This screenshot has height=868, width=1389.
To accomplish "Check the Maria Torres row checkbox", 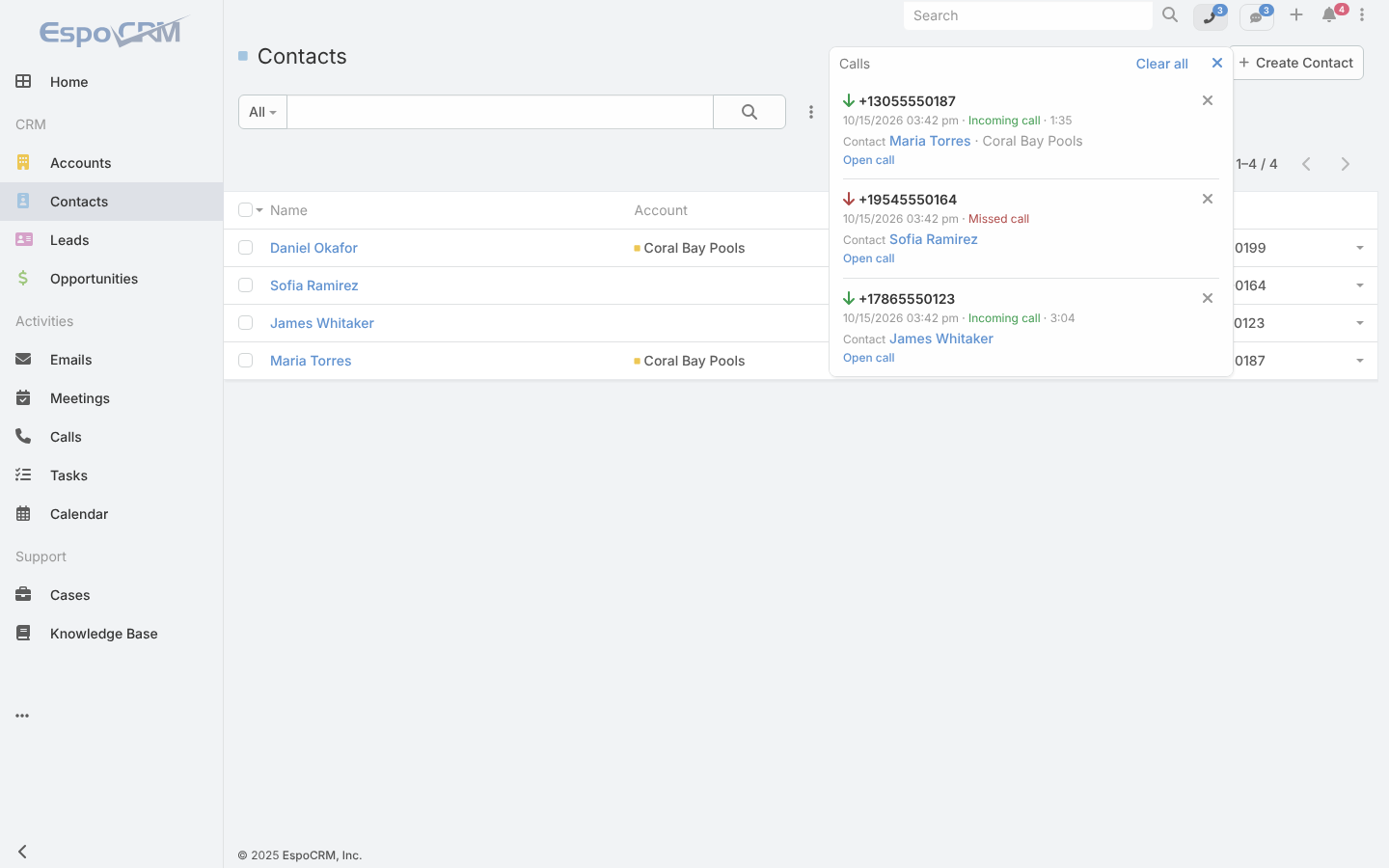I will [x=245, y=361].
